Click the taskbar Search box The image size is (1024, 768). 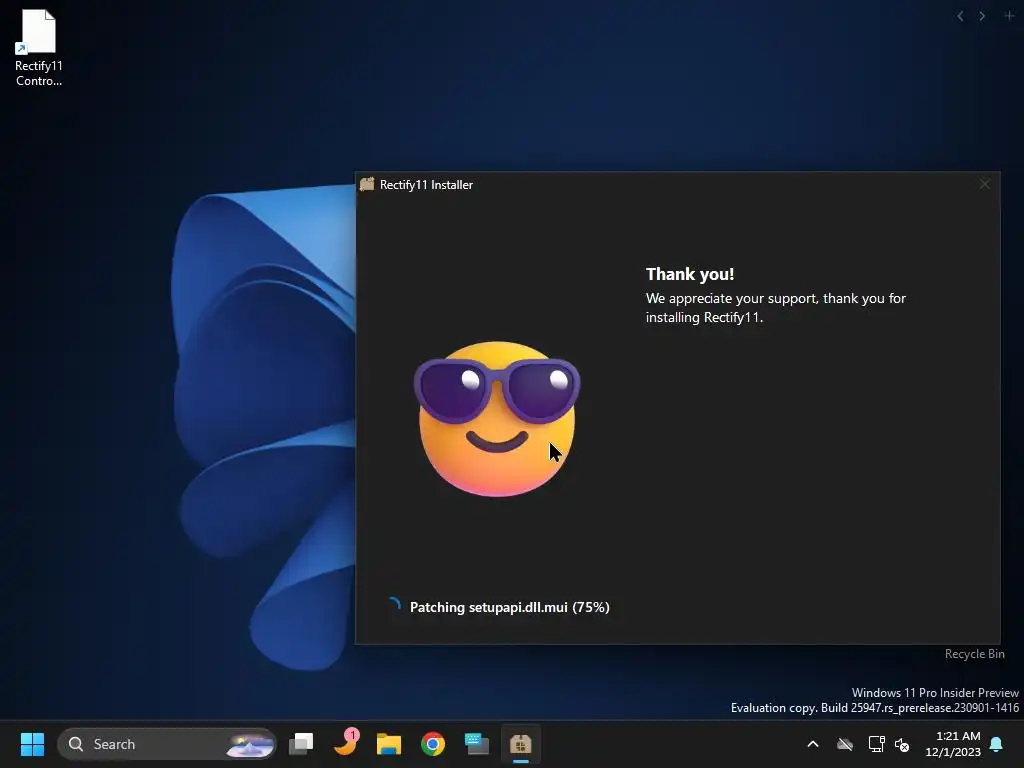point(167,744)
